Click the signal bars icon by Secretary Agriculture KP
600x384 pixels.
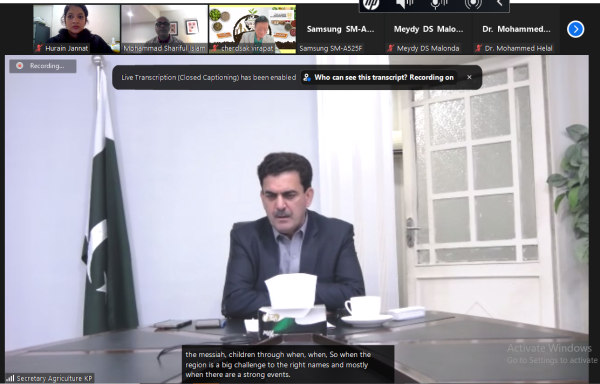pos(10,379)
